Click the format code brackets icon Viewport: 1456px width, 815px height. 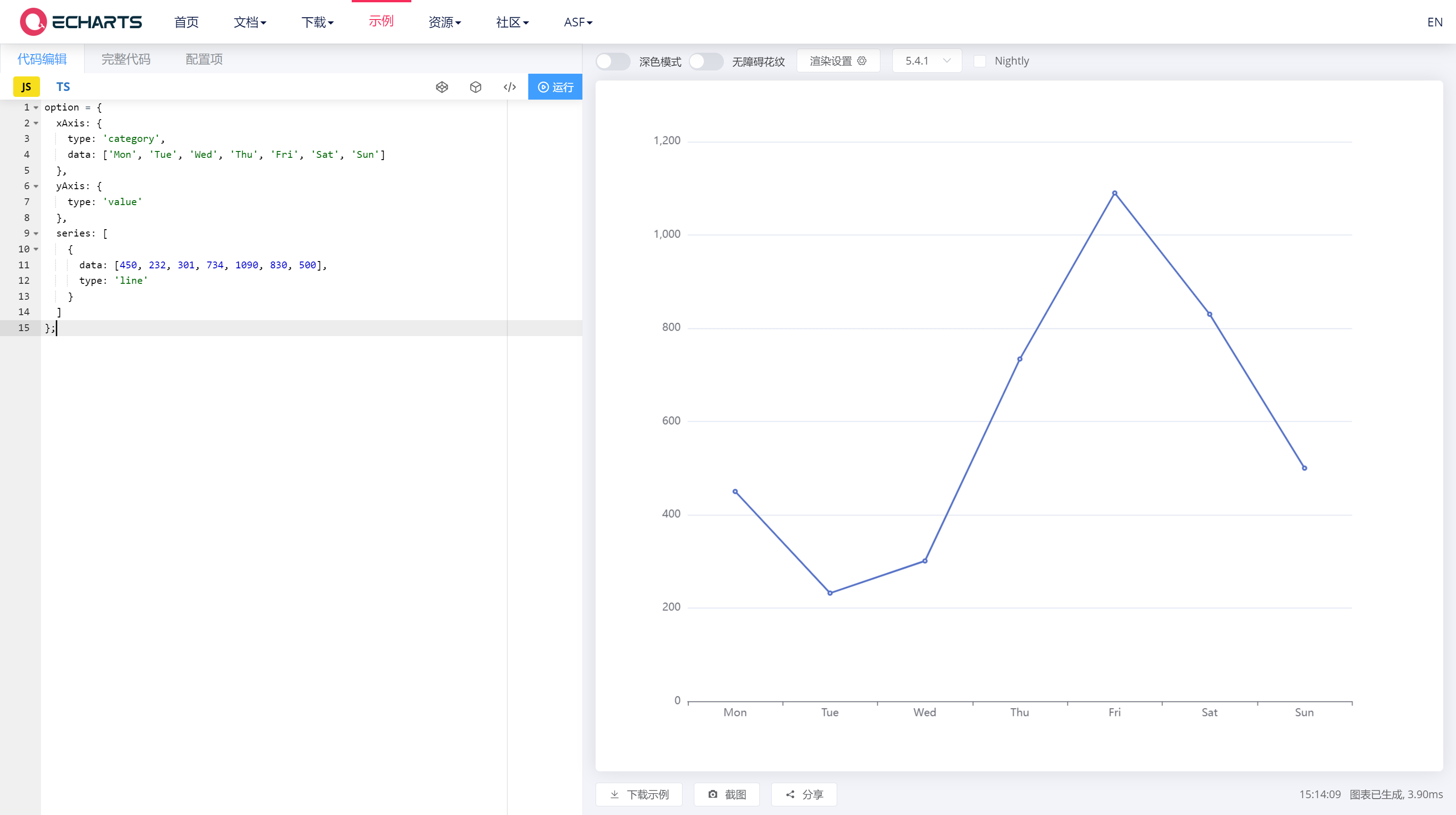509,87
